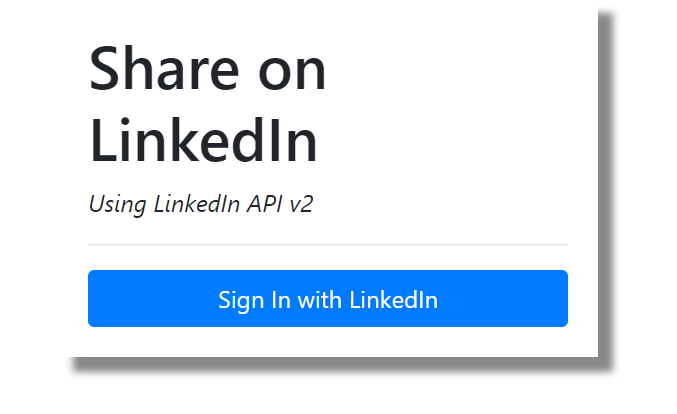Image resolution: width=677 pixels, height=414 pixels.
Task: Click the "Share on LinkedIn" heading
Action: 208,106
